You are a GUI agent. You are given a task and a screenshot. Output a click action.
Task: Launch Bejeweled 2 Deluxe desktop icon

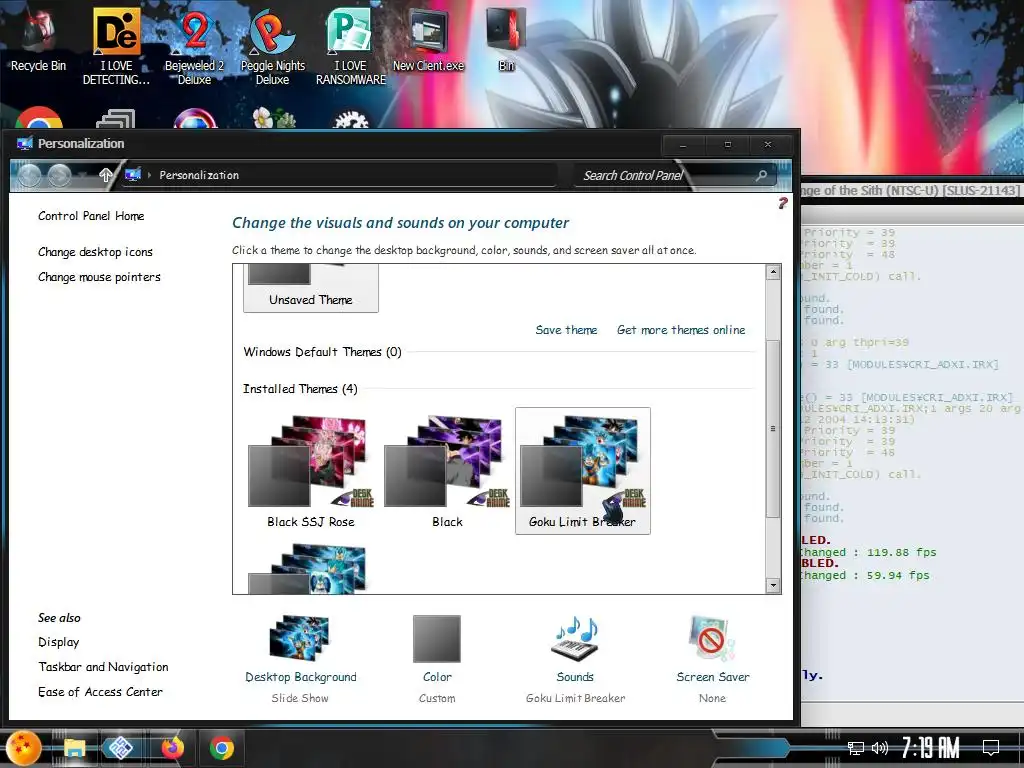194,46
